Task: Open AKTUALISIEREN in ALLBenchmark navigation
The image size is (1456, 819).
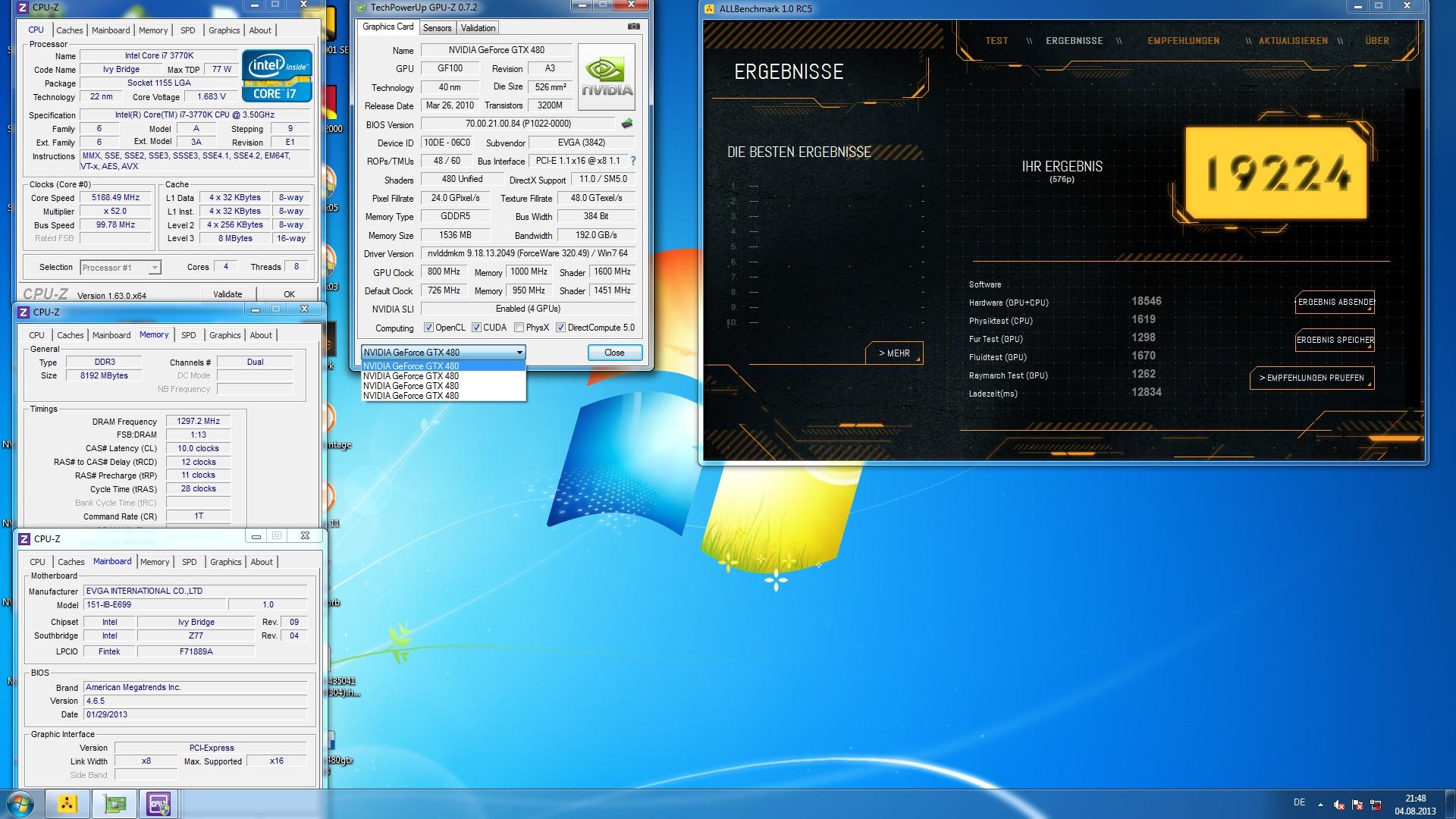Action: coord(1293,41)
